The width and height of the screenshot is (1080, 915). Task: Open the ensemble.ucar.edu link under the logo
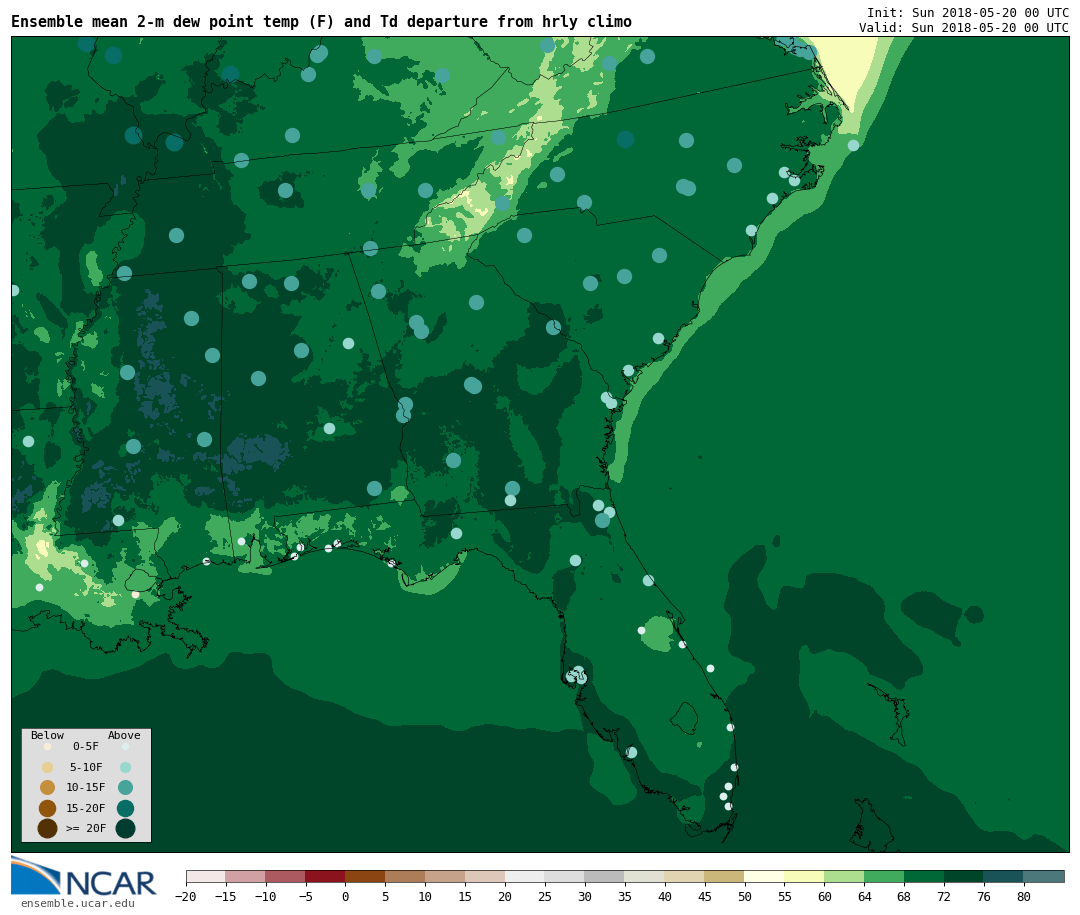[78, 903]
